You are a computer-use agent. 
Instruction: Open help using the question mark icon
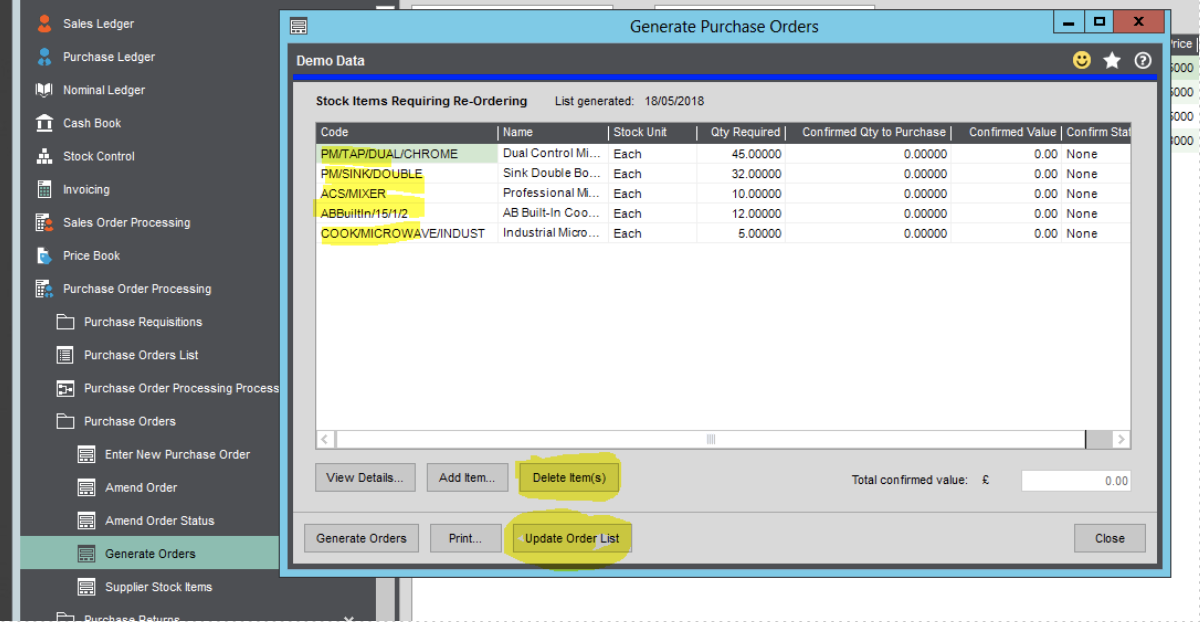(x=1142, y=60)
